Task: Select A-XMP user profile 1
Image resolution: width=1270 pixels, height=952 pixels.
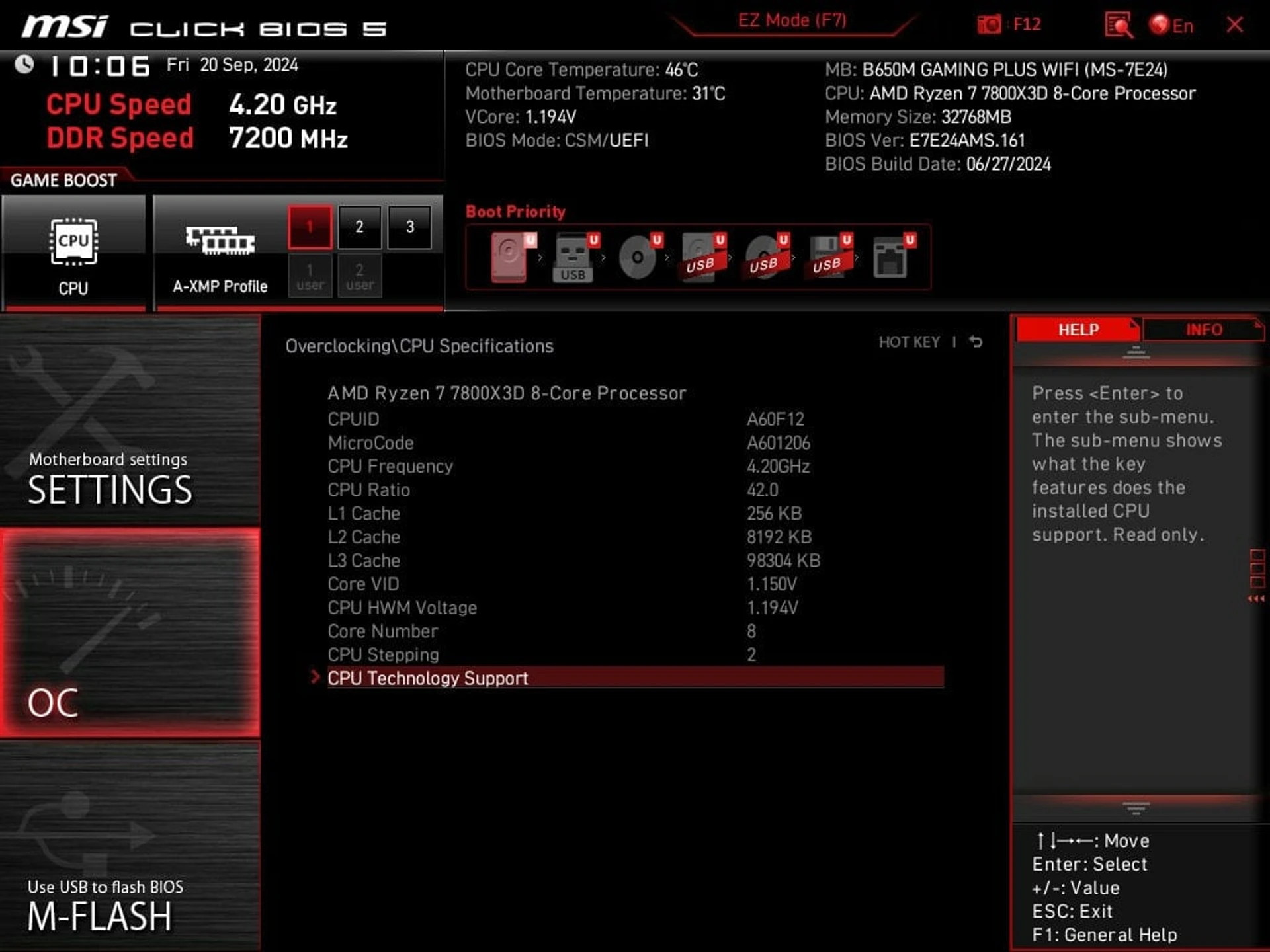Action: point(310,276)
